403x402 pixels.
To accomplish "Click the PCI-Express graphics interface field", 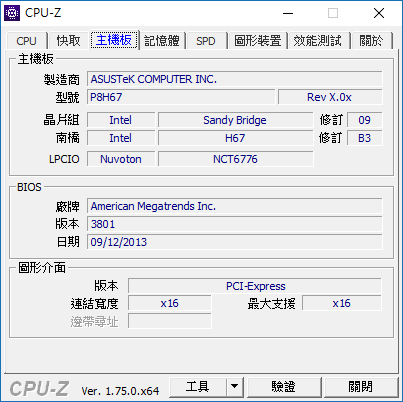I will click(x=255, y=286).
